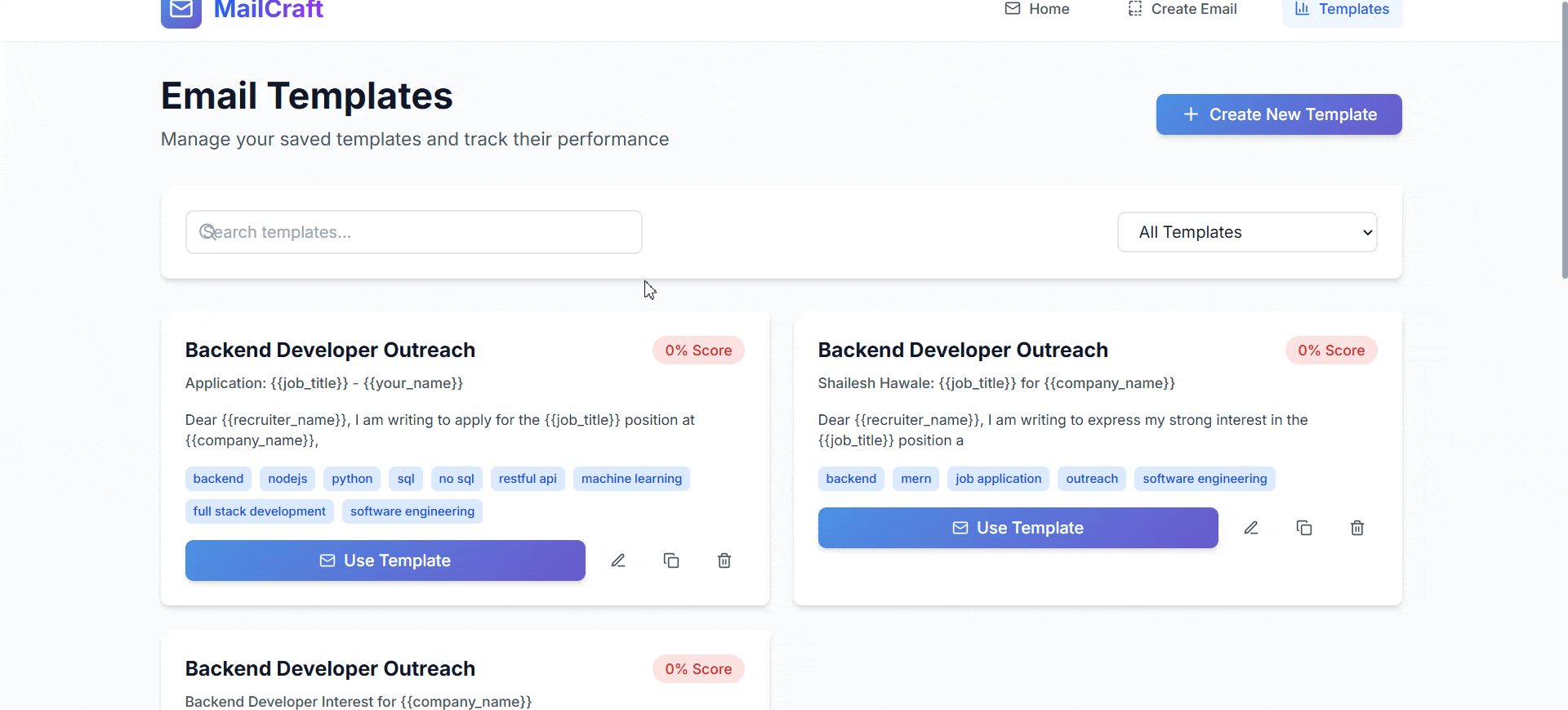Viewport: 1568px width, 710px height.
Task: Edit the Application job_title template with pencil icon
Action: [618, 560]
